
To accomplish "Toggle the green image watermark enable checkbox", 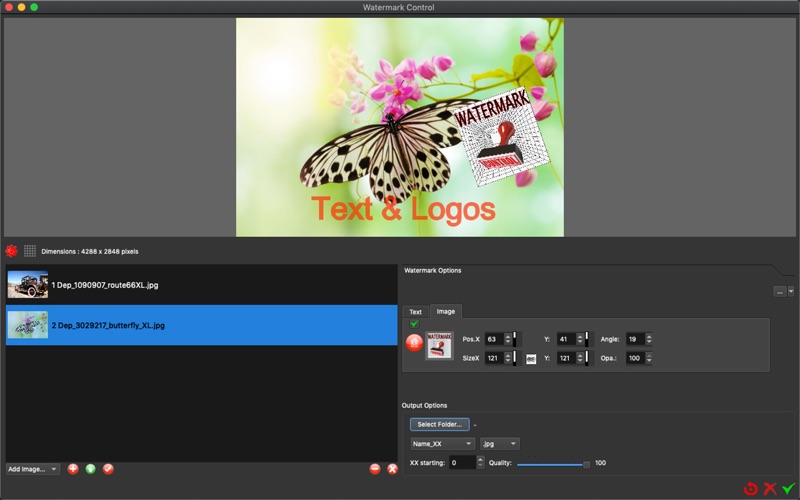I will (414, 323).
